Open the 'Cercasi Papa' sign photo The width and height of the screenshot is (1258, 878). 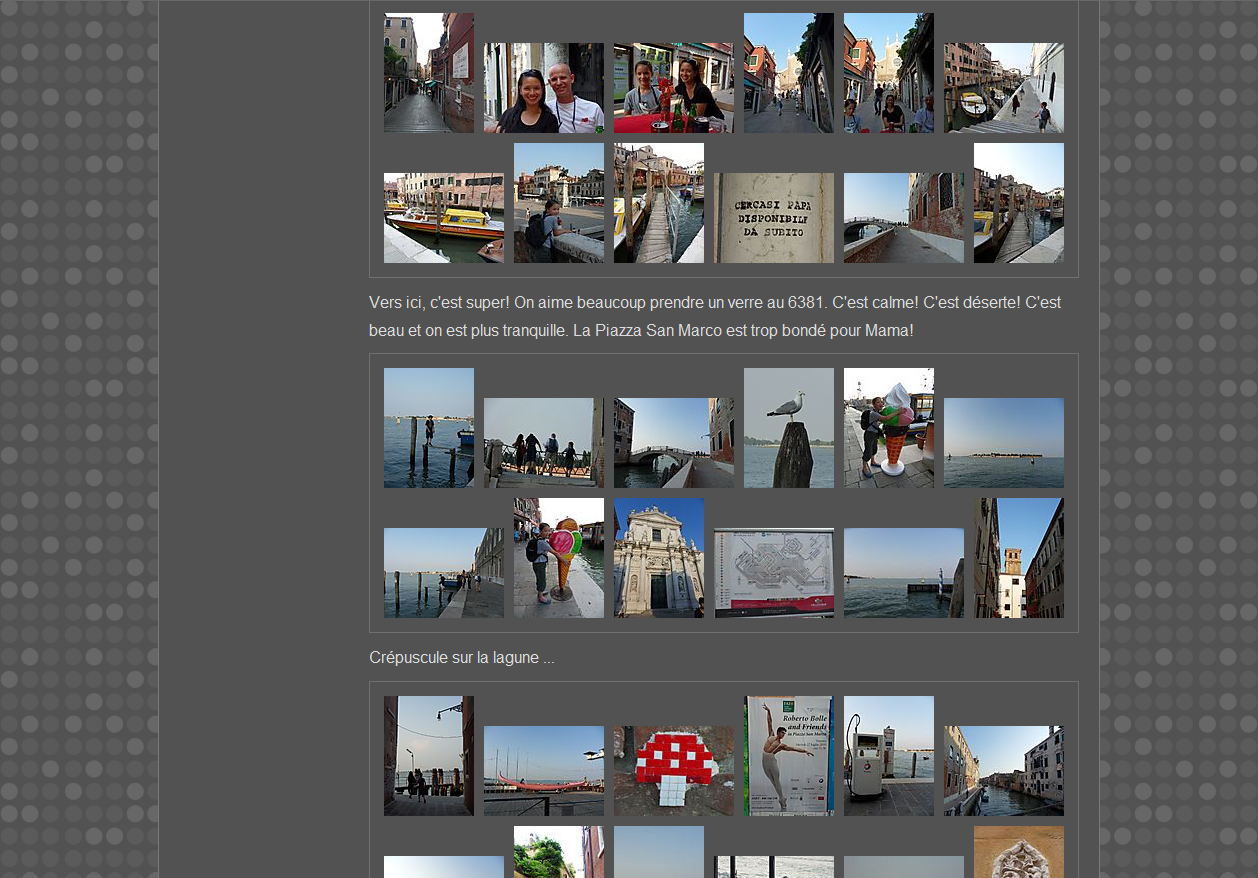tap(773, 218)
